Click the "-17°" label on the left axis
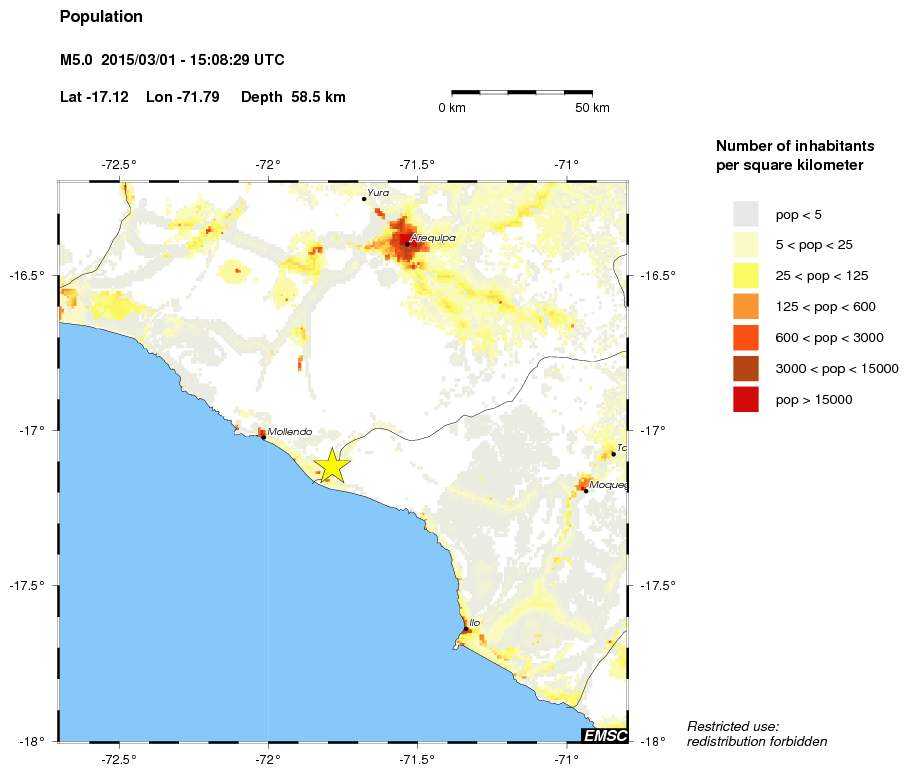The width and height of the screenshot is (909, 774). tap(32, 430)
